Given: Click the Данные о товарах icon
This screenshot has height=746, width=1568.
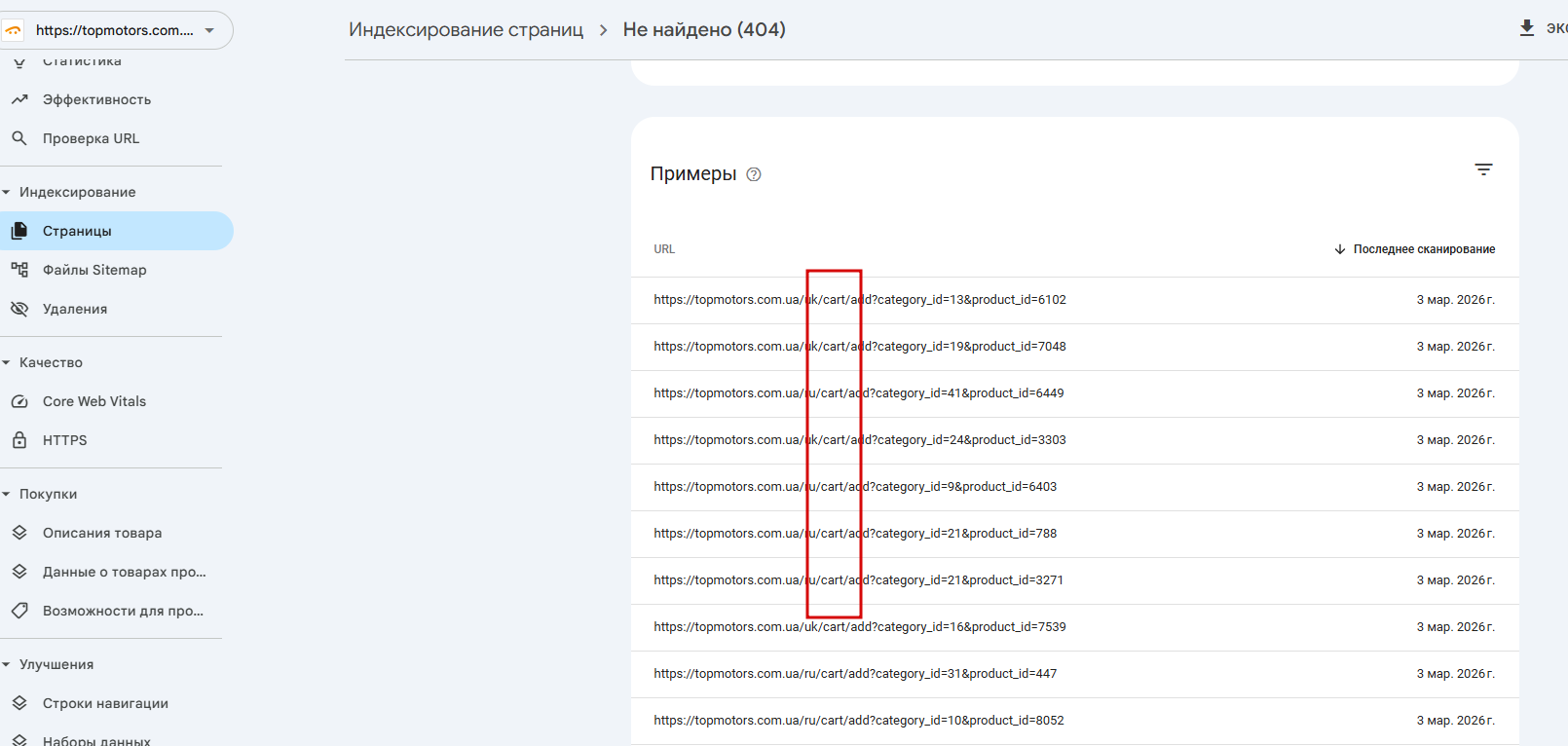Looking at the screenshot, I should 19,572.
